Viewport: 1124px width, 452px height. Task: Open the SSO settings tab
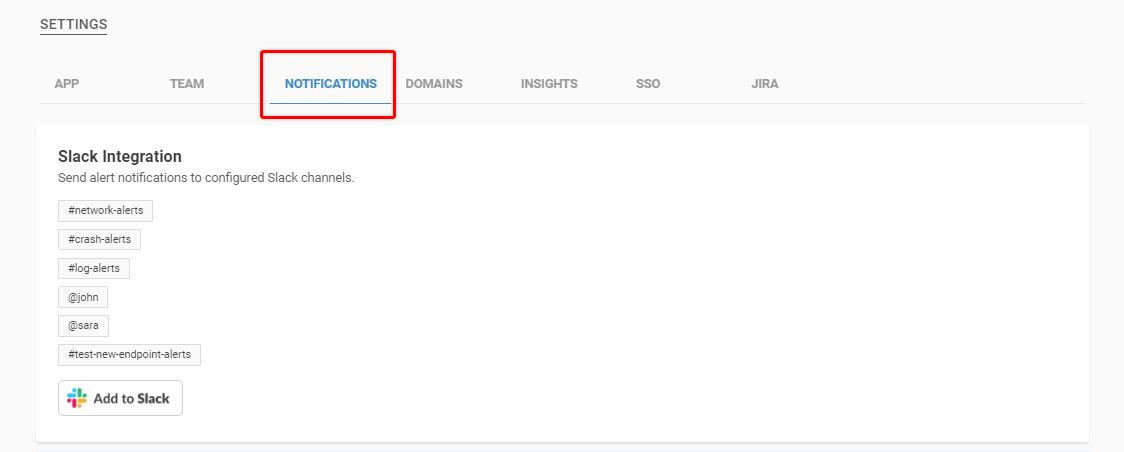coord(648,84)
